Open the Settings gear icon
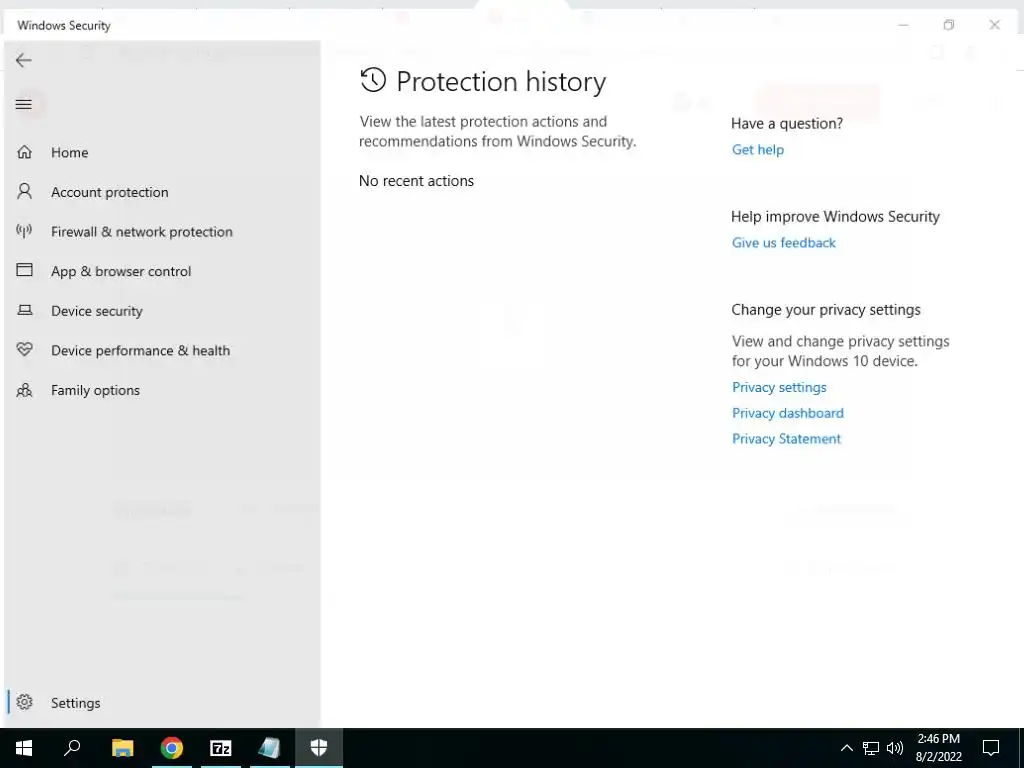1024x768 pixels. [24, 702]
